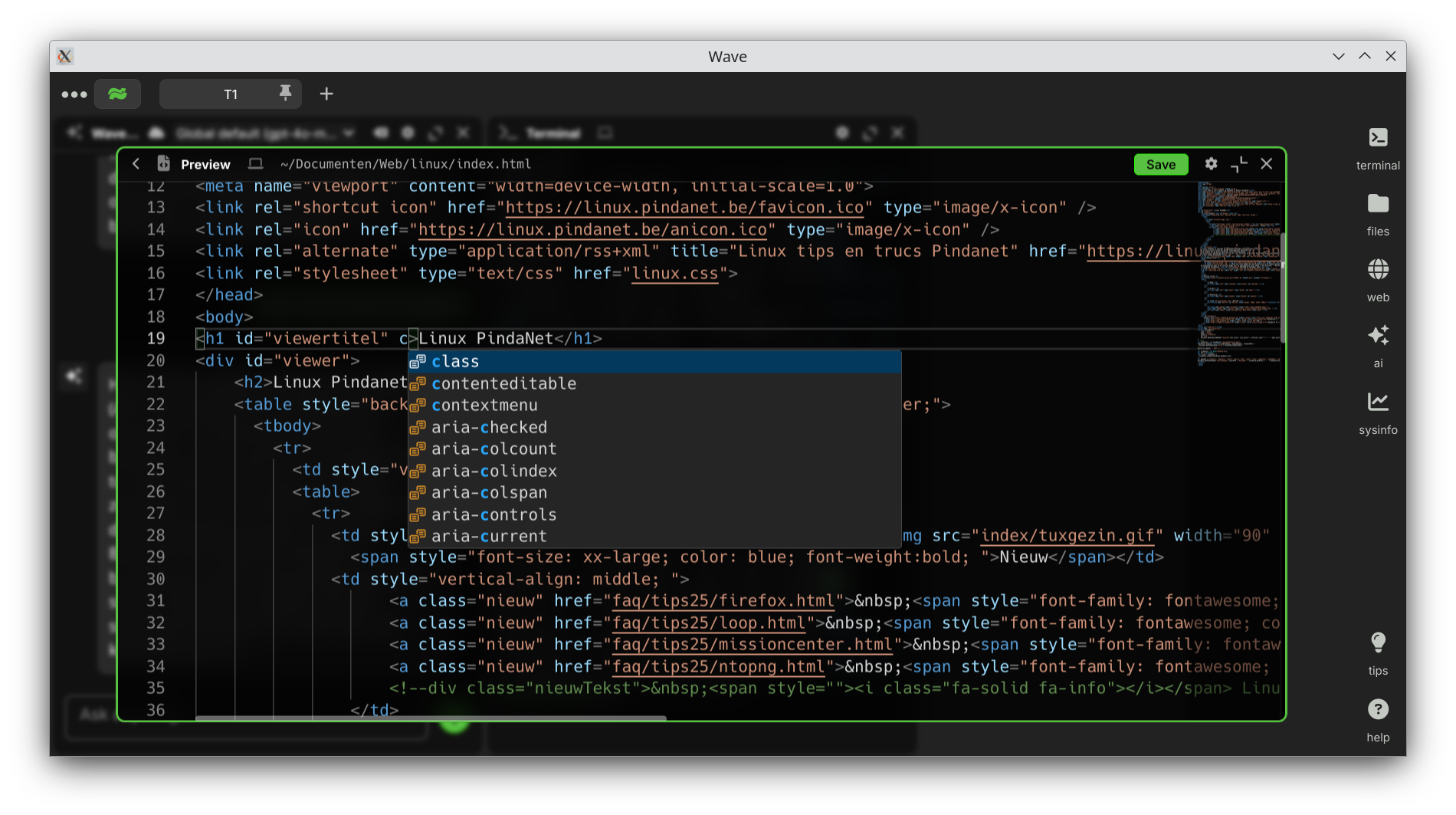This screenshot has width=1456, height=815.
Task: Close the background Wave AI block
Action: [463, 133]
